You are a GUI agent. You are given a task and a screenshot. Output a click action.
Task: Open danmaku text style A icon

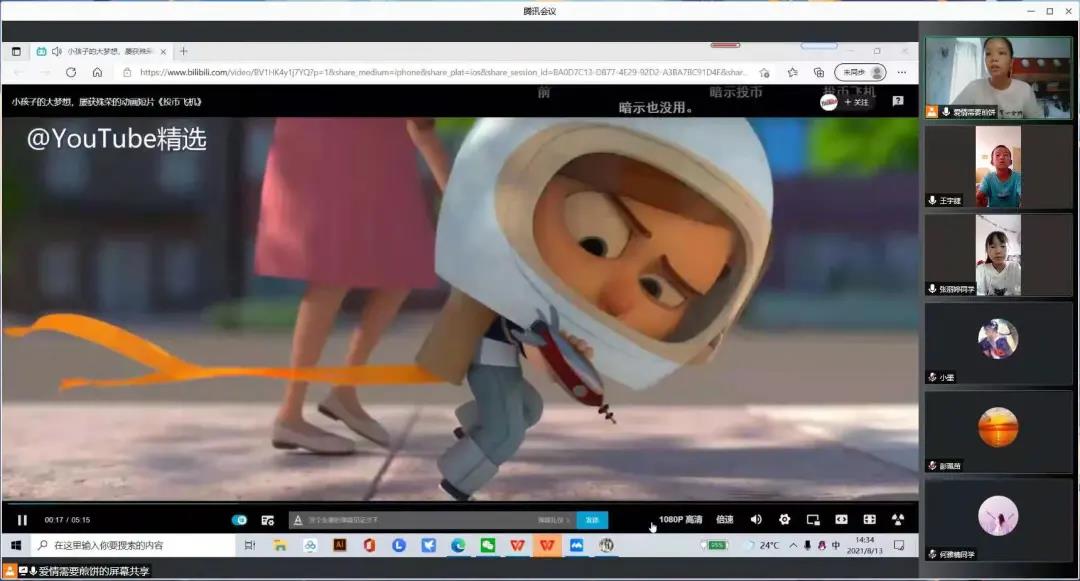click(x=298, y=520)
